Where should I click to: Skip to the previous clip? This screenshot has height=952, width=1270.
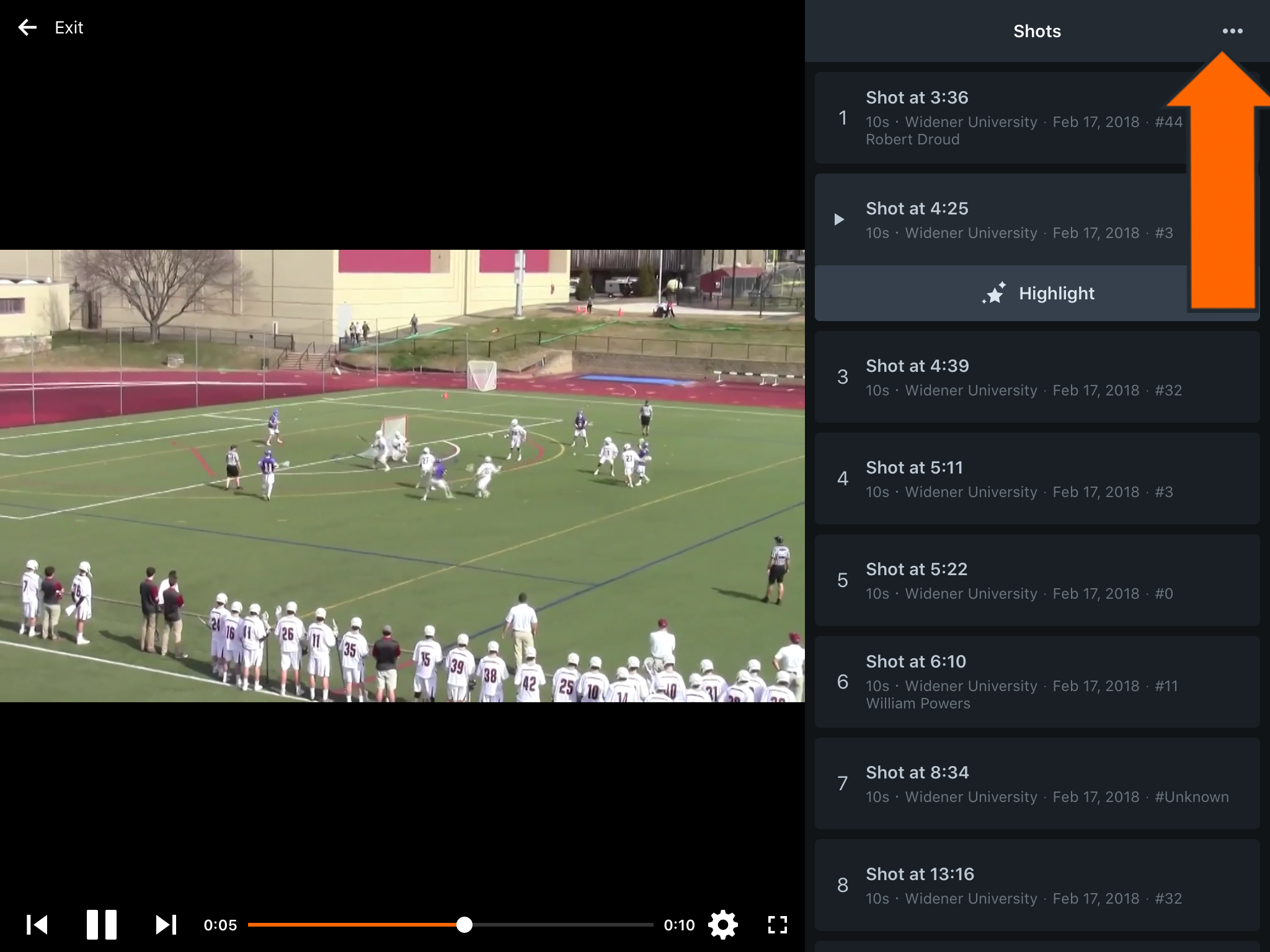pyautogui.click(x=37, y=925)
